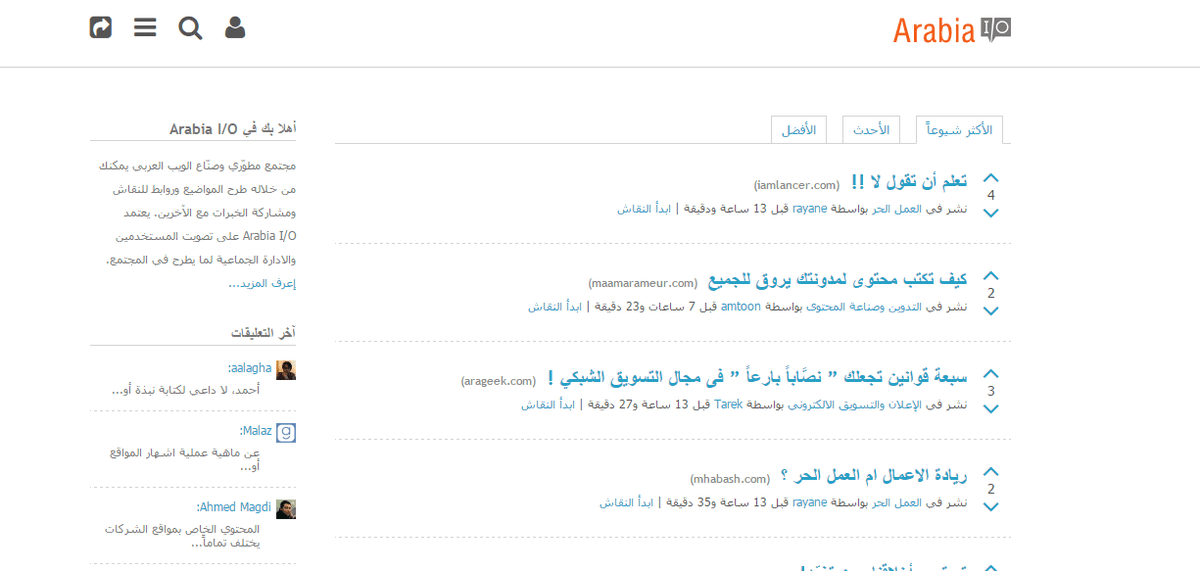Screen dimensions: 1200x571
Task: Open Ahmed Magdi's name in recent comments
Action: 234,506
